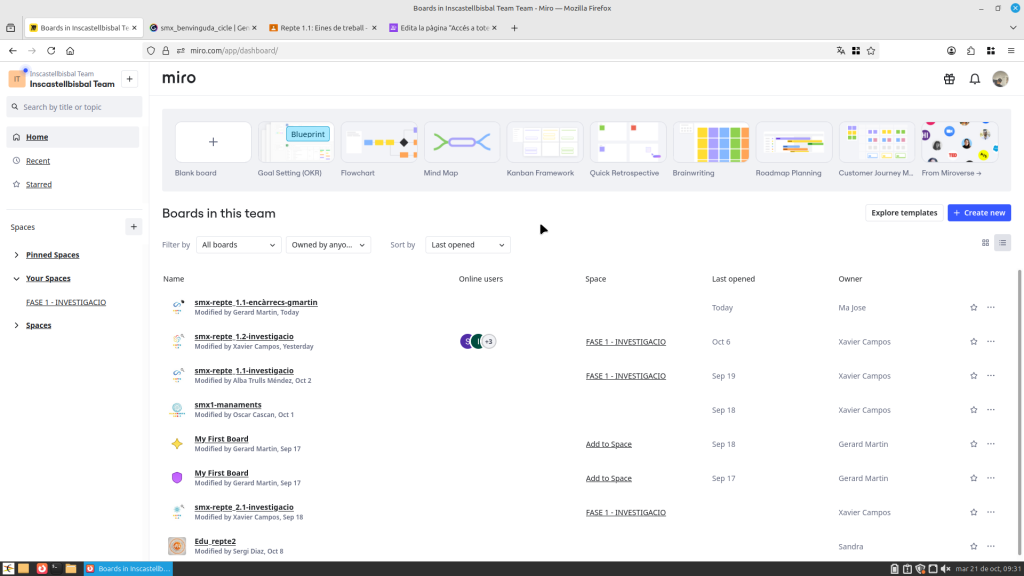This screenshot has width=1024, height=576.
Task: Click the plus icon next to Spaces
Action: tap(134, 227)
